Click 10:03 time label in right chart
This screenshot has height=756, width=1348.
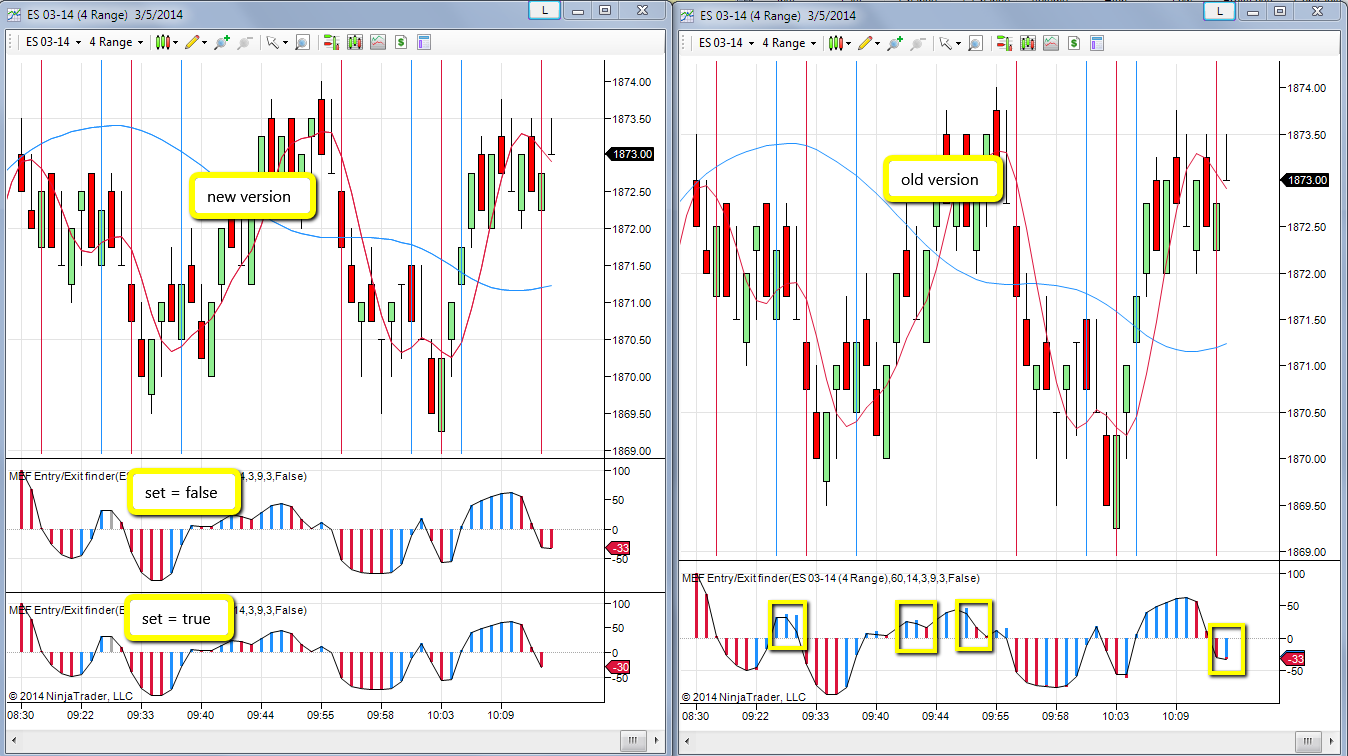pos(1115,717)
